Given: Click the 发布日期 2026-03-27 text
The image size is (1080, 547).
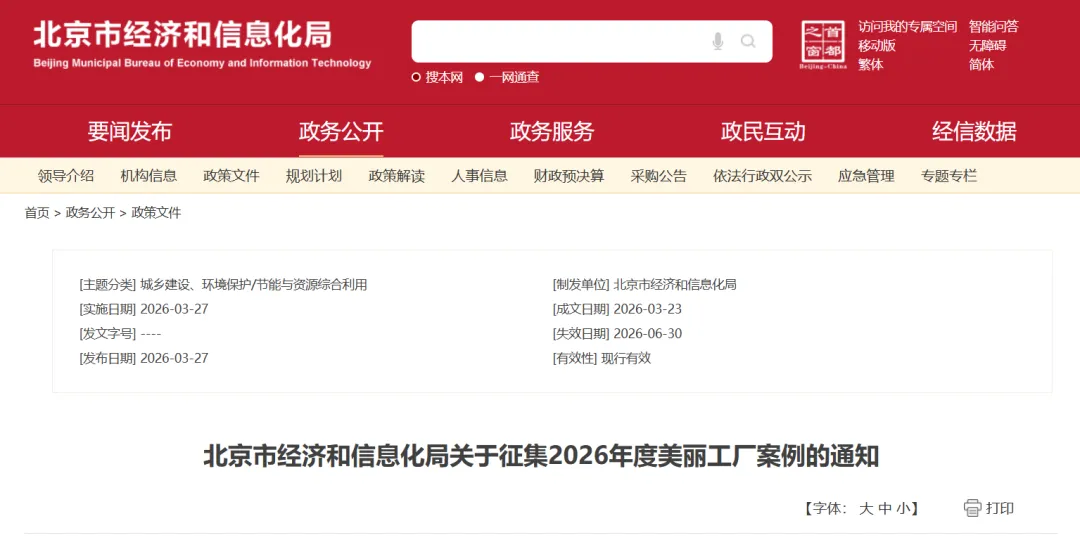Looking at the screenshot, I should pyautogui.click(x=144, y=358).
